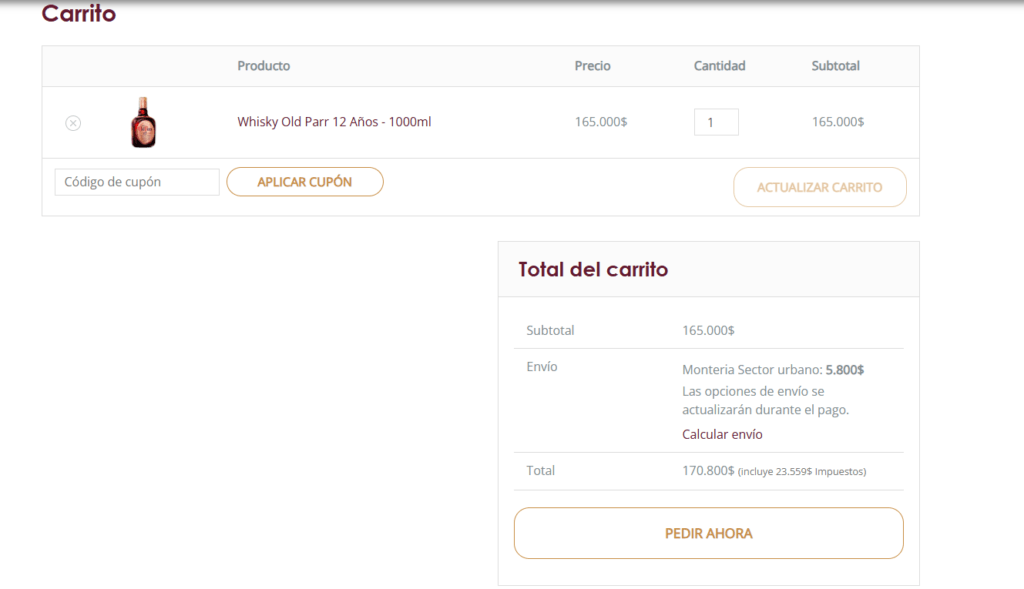The width and height of the screenshot is (1024, 589).
Task: Proceed to checkout with PEDIR AHORA
Action: point(709,533)
